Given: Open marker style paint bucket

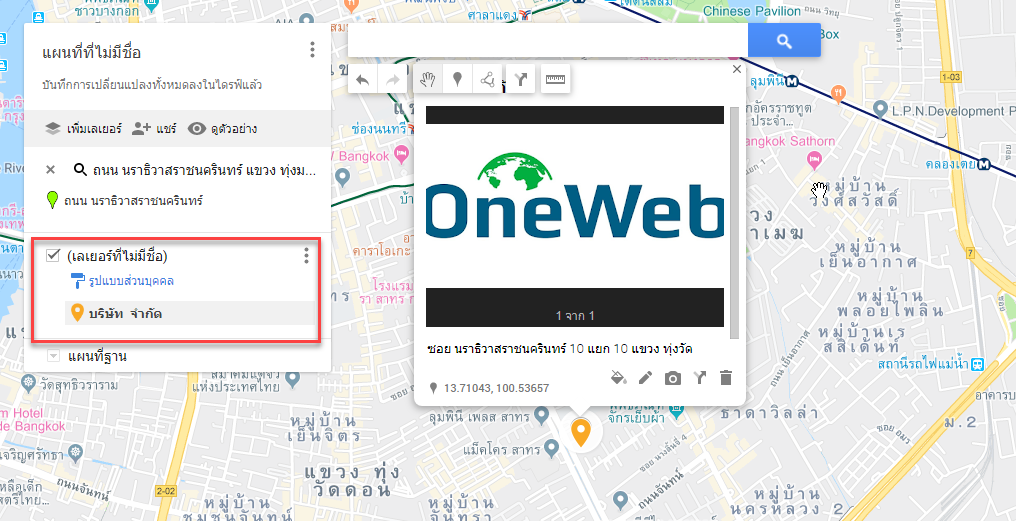Looking at the screenshot, I should coord(619,377).
